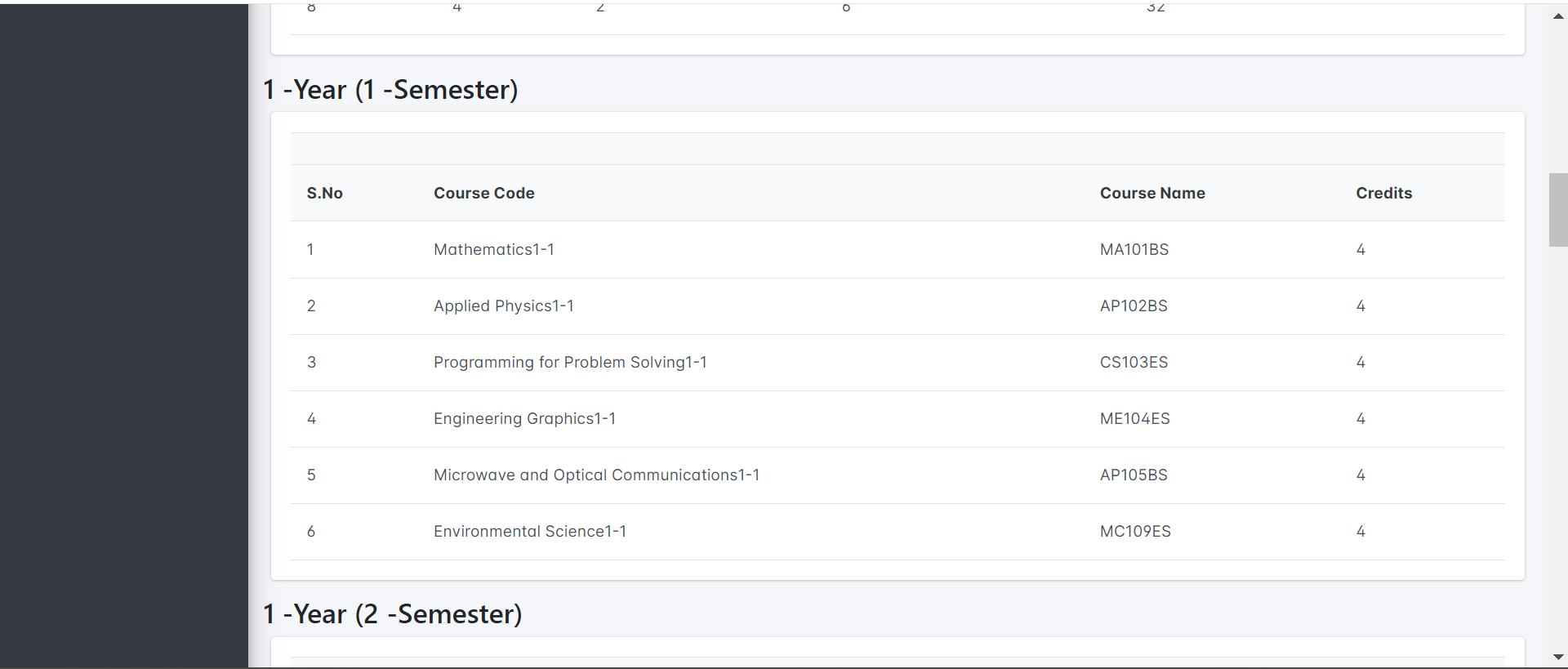Select Microwave and Optical Communications1-1 cell
This screenshot has width=1568, height=669.
click(x=597, y=475)
